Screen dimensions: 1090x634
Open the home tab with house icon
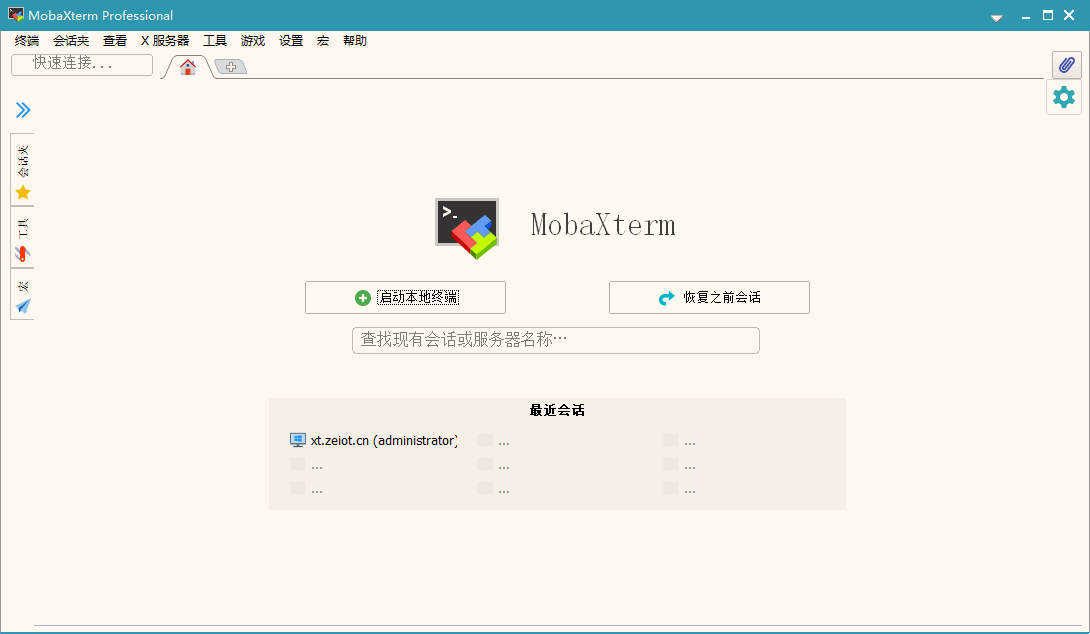pyautogui.click(x=188, y=67)
